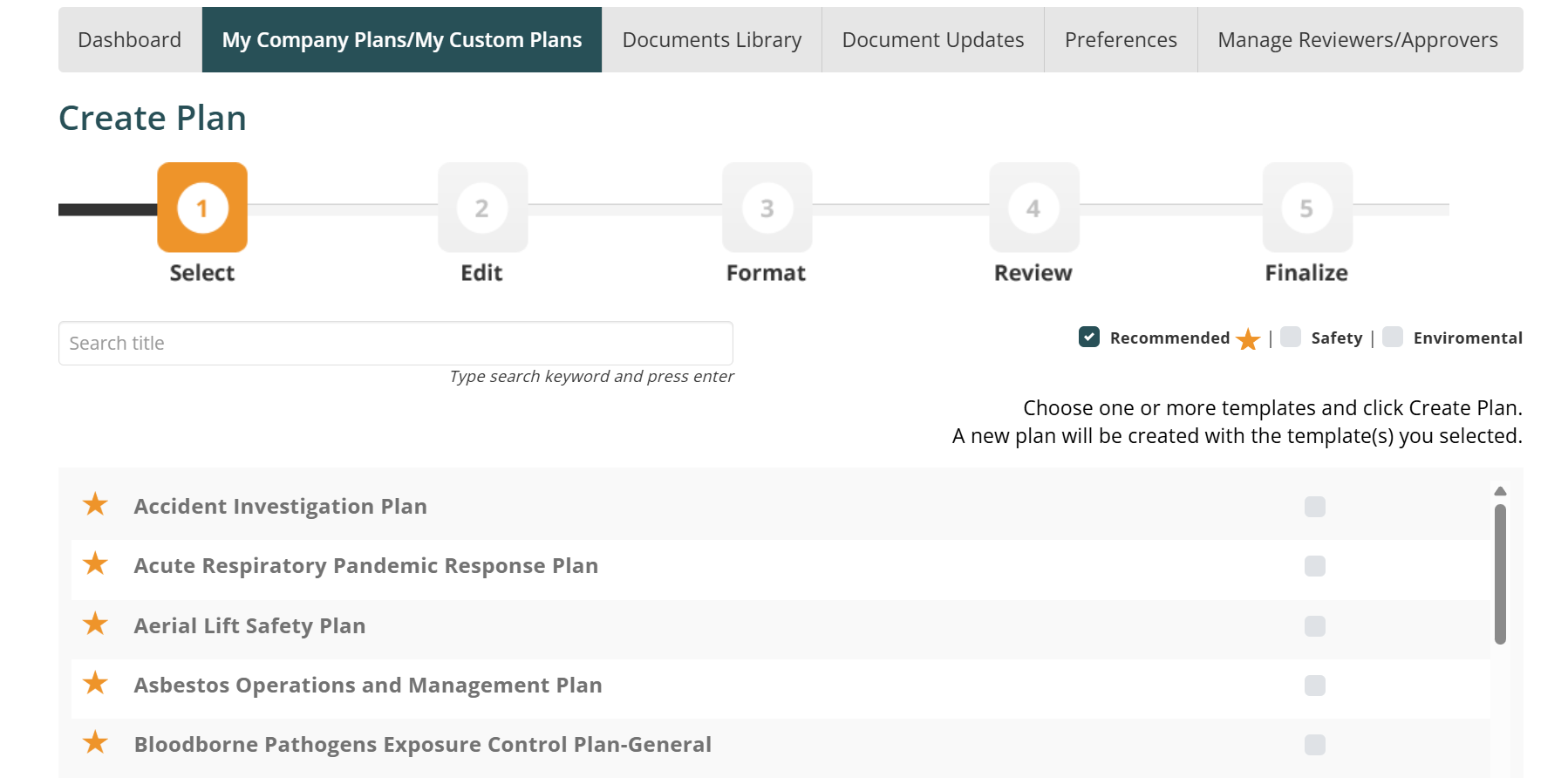Uncheck the Recommended filter checkbox

coord(1089,337)
